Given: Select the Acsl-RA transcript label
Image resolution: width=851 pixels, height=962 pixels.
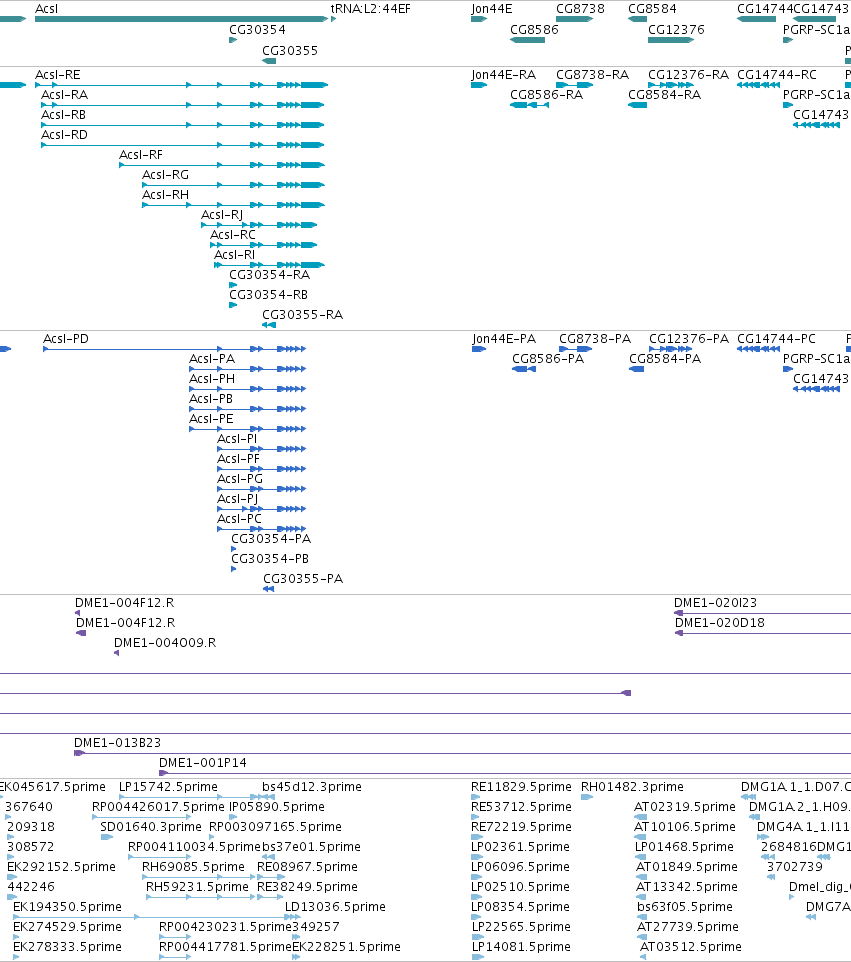Looking at the screenshot, I should 64,94.
